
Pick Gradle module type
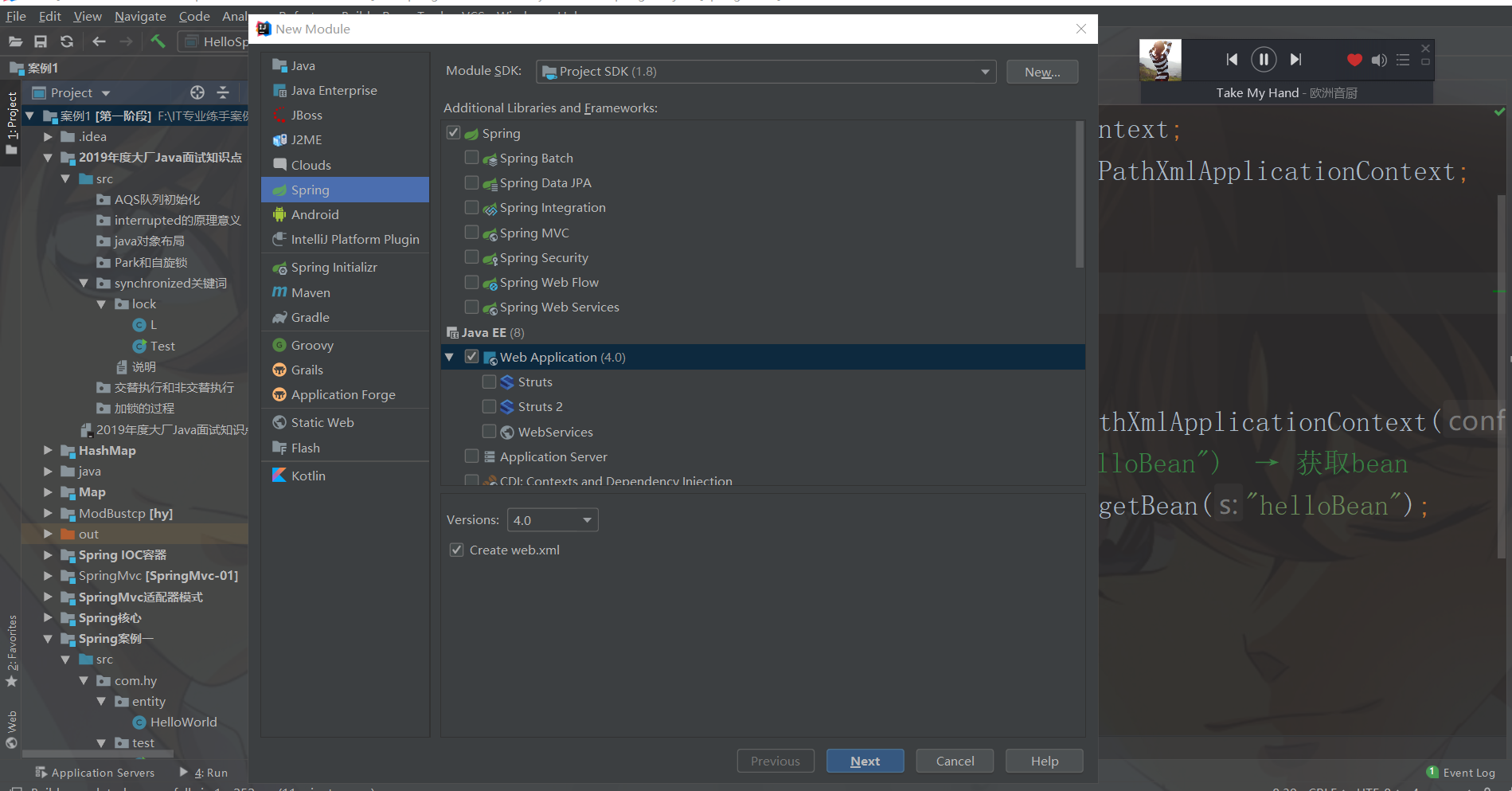[311, 317]
